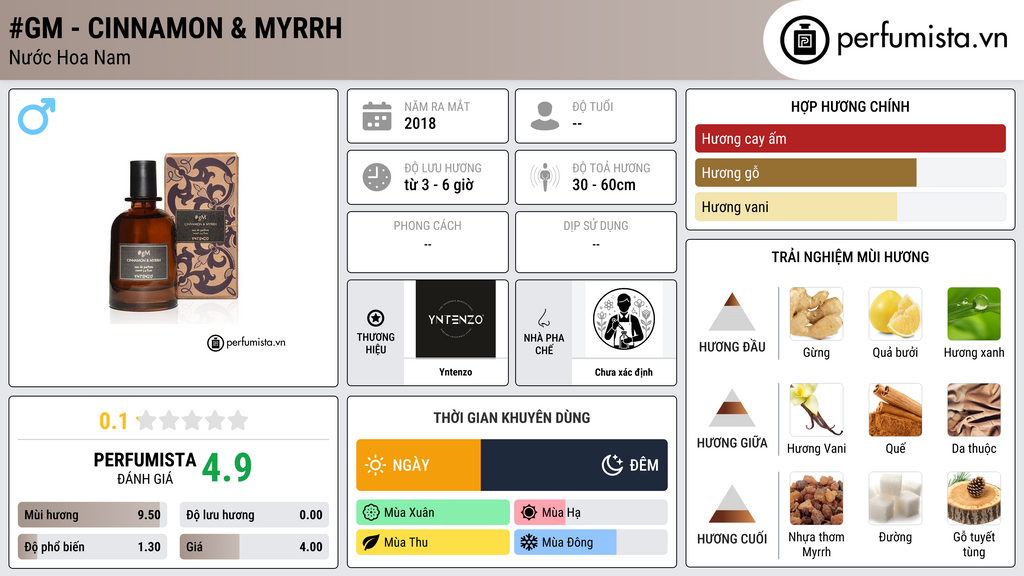This screenshot has width=1024, height=576.
Task: Click the longevity value từ 3 - 6 giờ
Action: pyautogui.click(x=439, y=185)
